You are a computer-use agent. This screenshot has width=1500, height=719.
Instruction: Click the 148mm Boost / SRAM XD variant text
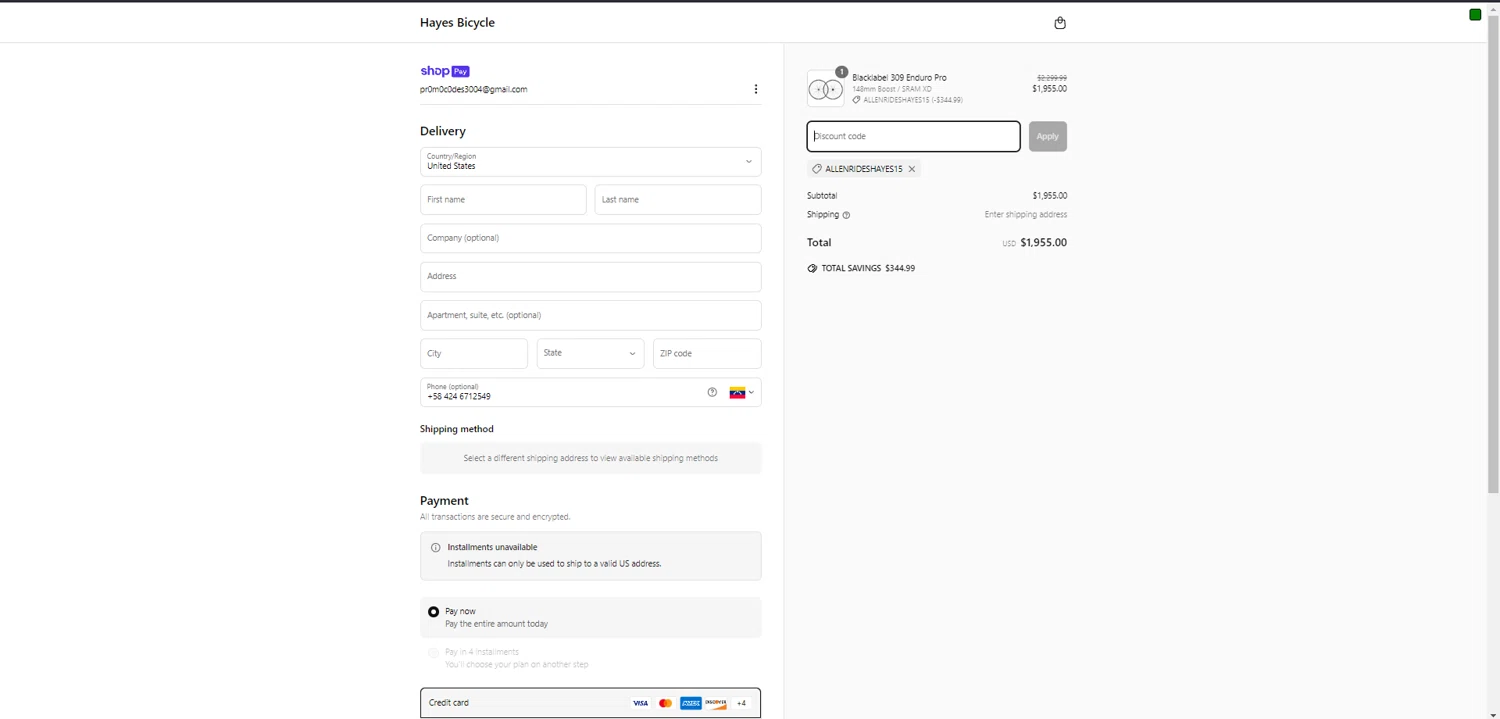coord(892,89)
